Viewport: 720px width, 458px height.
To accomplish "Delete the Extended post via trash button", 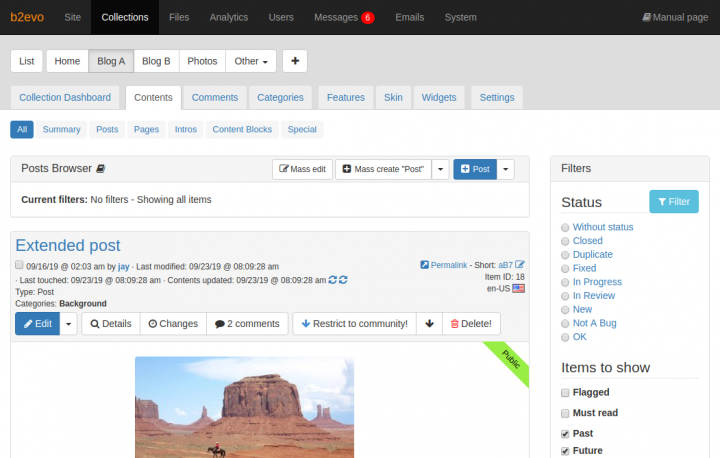I will 470,324.
